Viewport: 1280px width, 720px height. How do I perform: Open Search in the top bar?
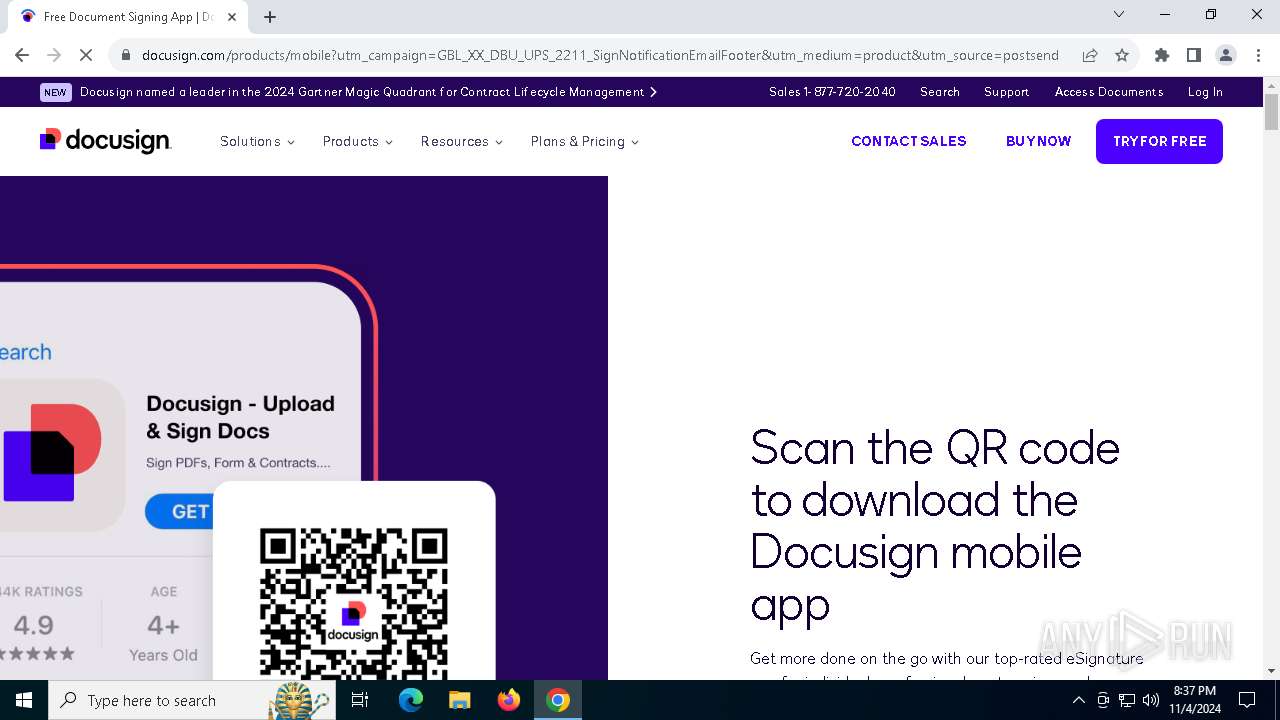tap(940, 92)
